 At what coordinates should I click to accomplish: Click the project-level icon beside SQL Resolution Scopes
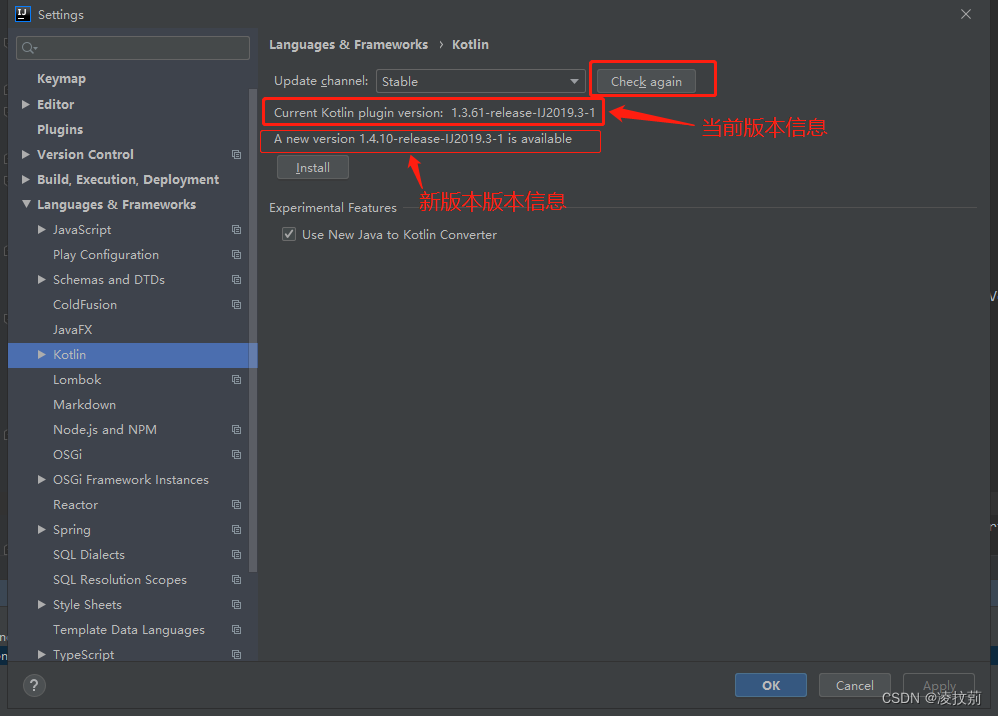[x=237, y=580]
